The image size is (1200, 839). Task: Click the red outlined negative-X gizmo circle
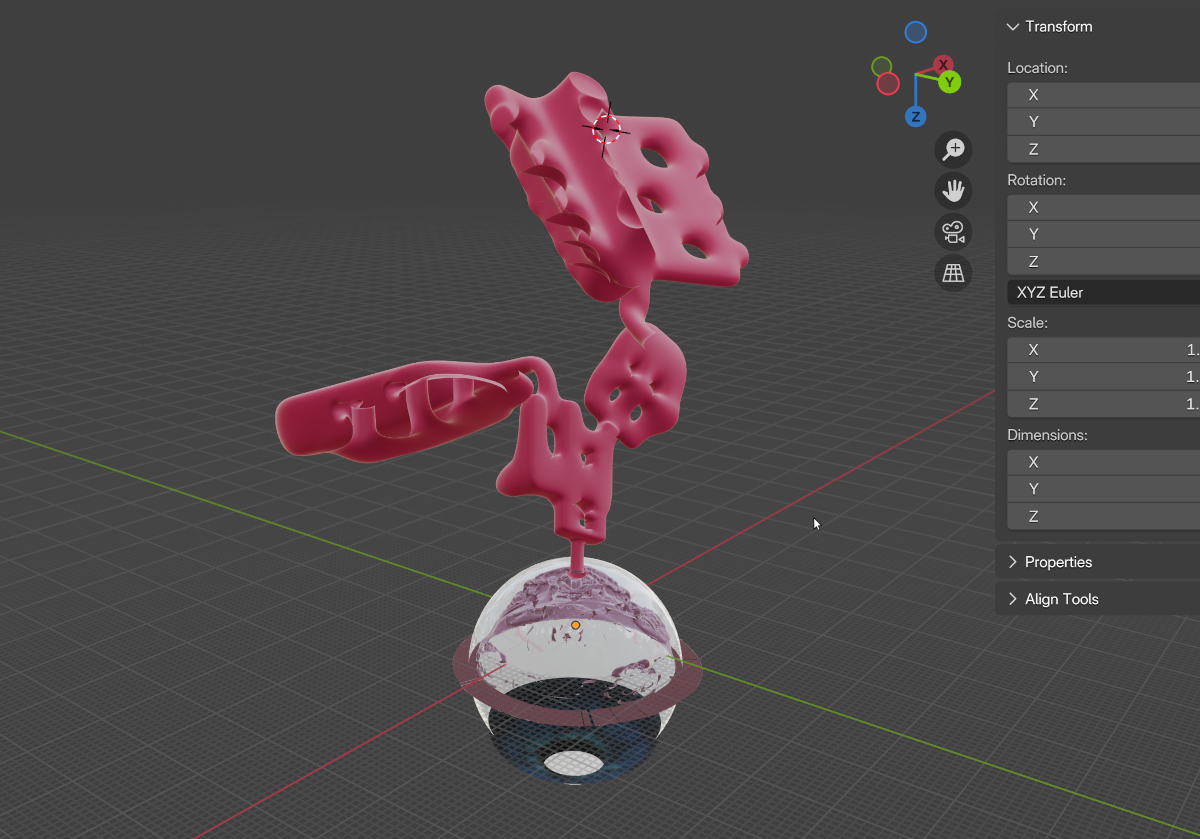888,84
